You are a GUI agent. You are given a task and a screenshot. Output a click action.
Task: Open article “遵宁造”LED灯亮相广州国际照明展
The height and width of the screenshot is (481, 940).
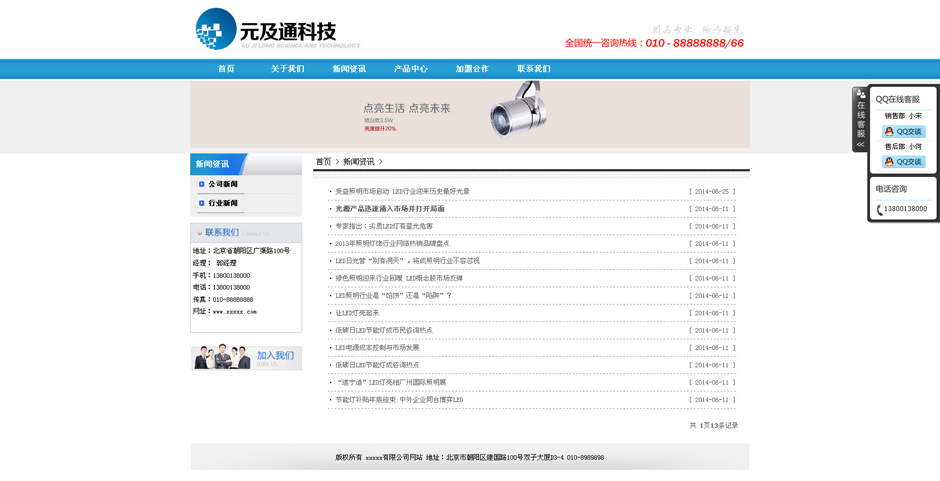(x=391, y=383)
